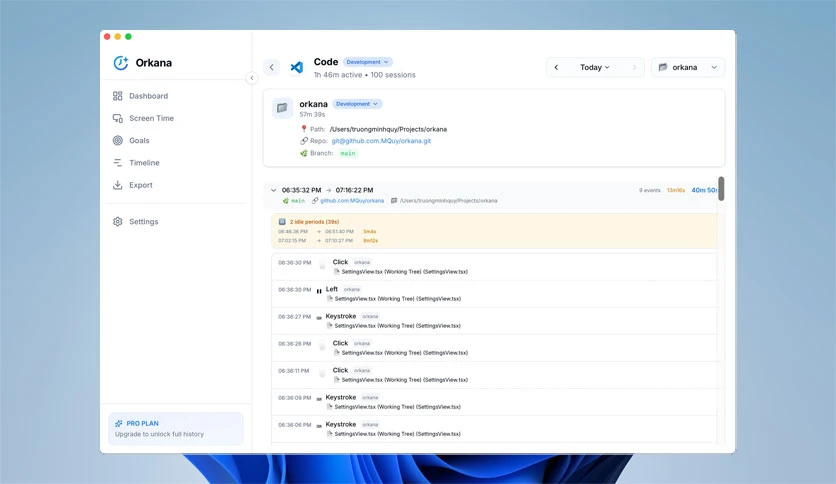
Task: Go to the previous day with the left arrow
Action: click(x=556, y=67)
